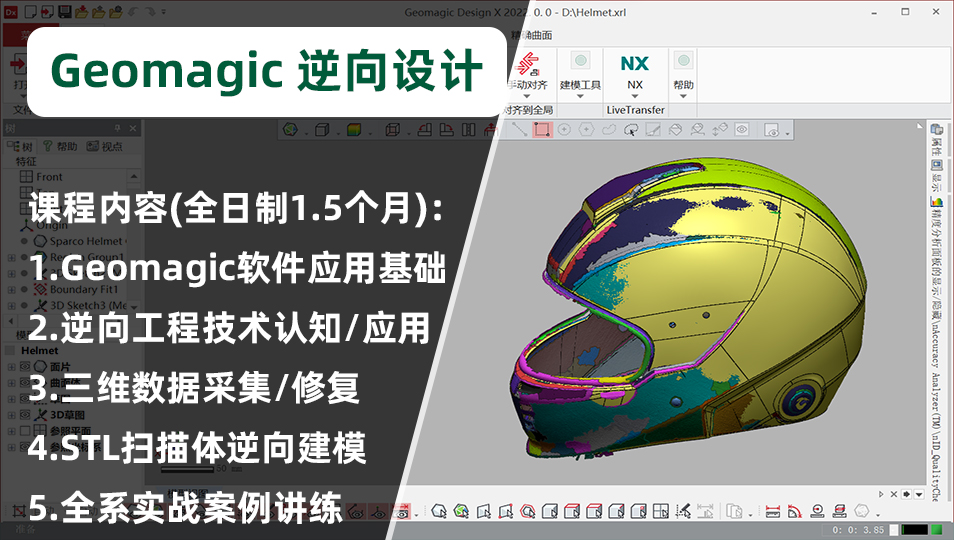
Task: Open the quick access customize dropdown
Action: (x=164, y=12)
